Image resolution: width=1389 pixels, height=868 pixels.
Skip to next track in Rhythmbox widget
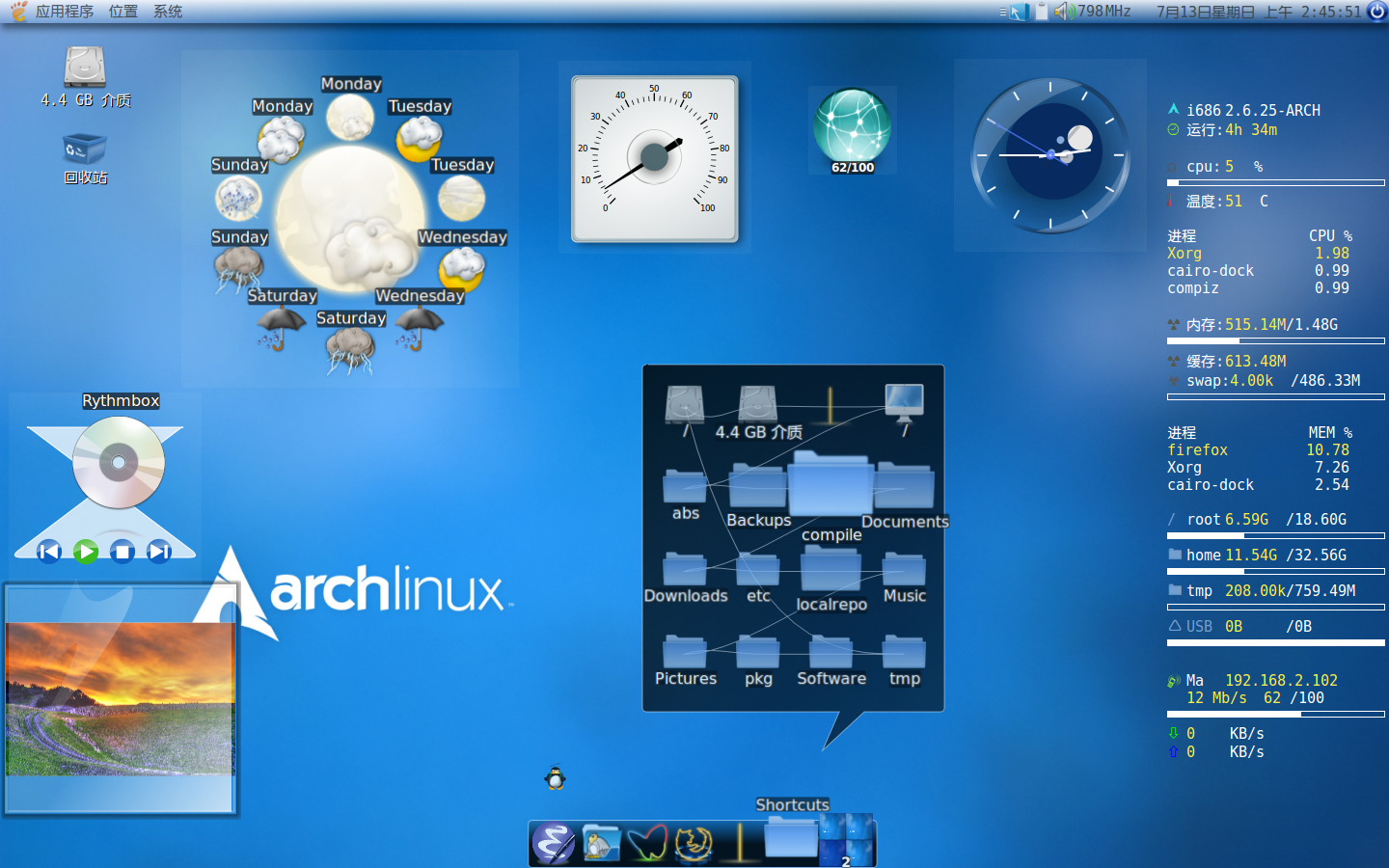coord(159,552)
